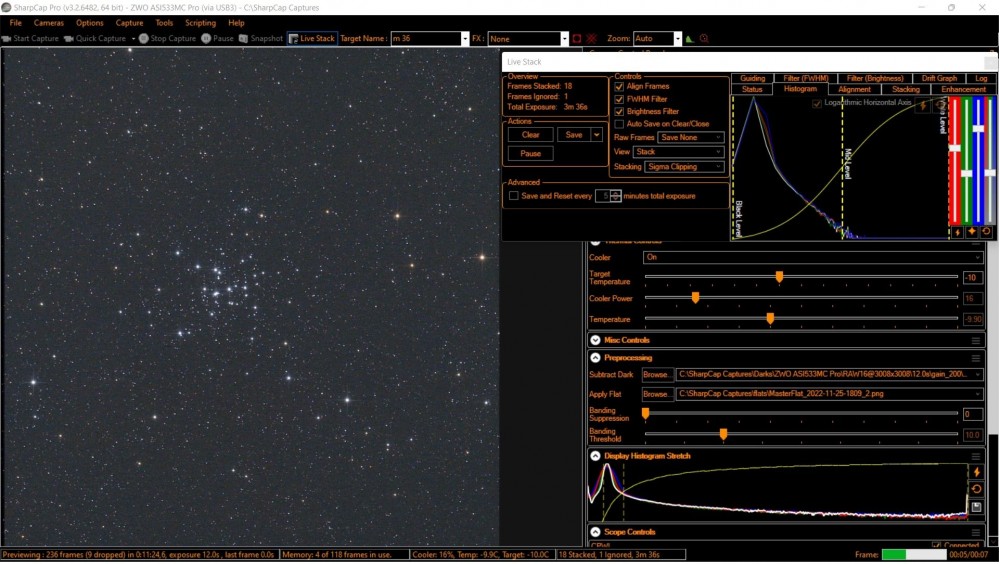Image resolution: width=1000 pixels, height=564 pixels.
Task: Open the View Stack dropdown
Action: pos(679,152)
